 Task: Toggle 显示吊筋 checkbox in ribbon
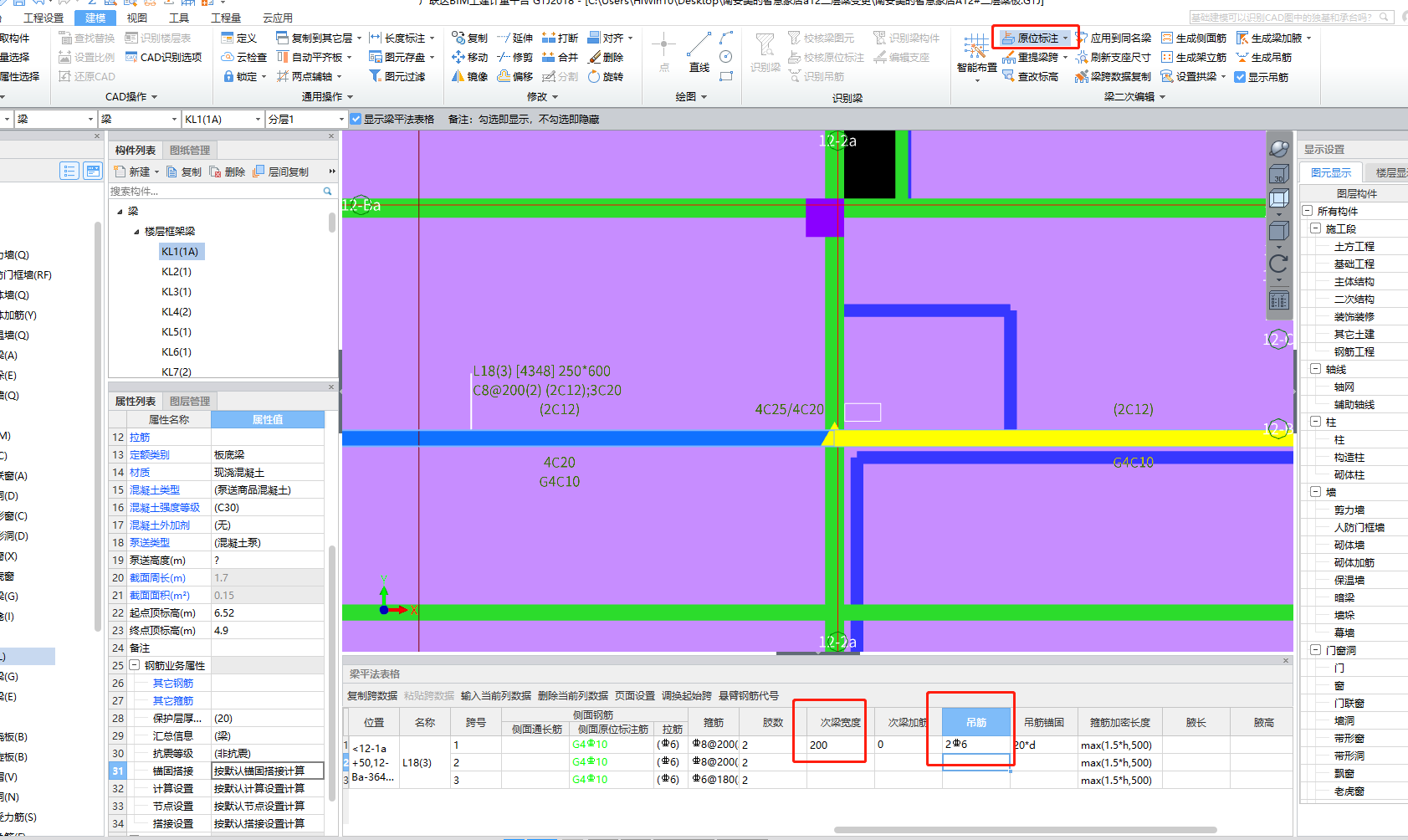1240,77
